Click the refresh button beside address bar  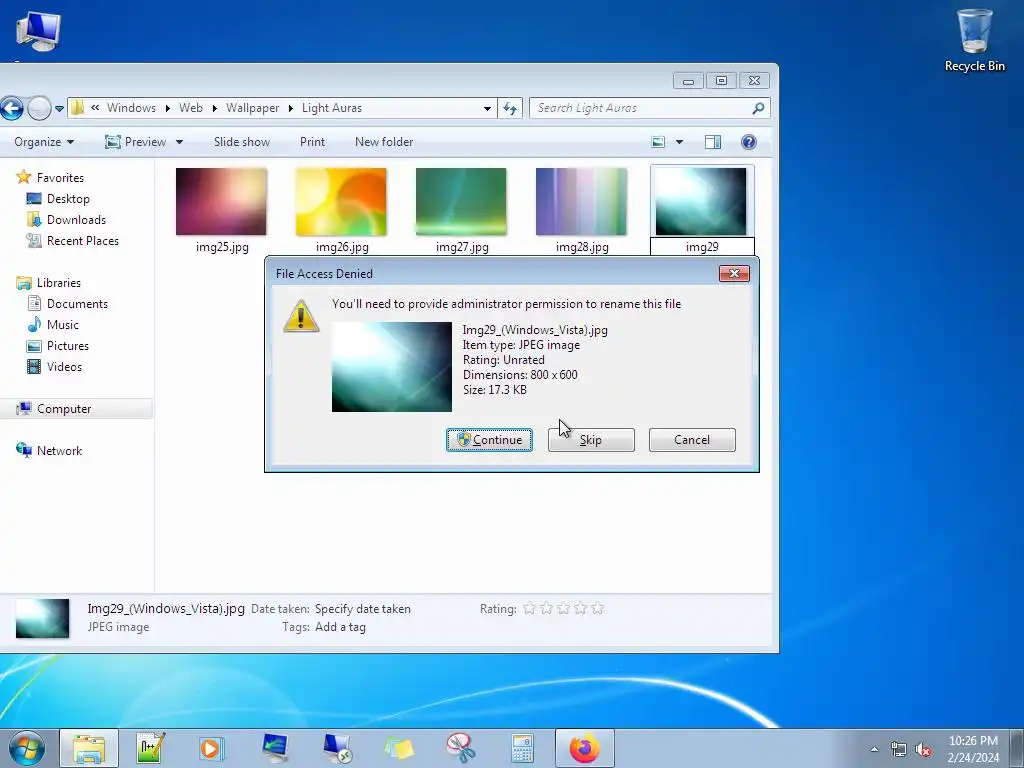pos(510,108)
